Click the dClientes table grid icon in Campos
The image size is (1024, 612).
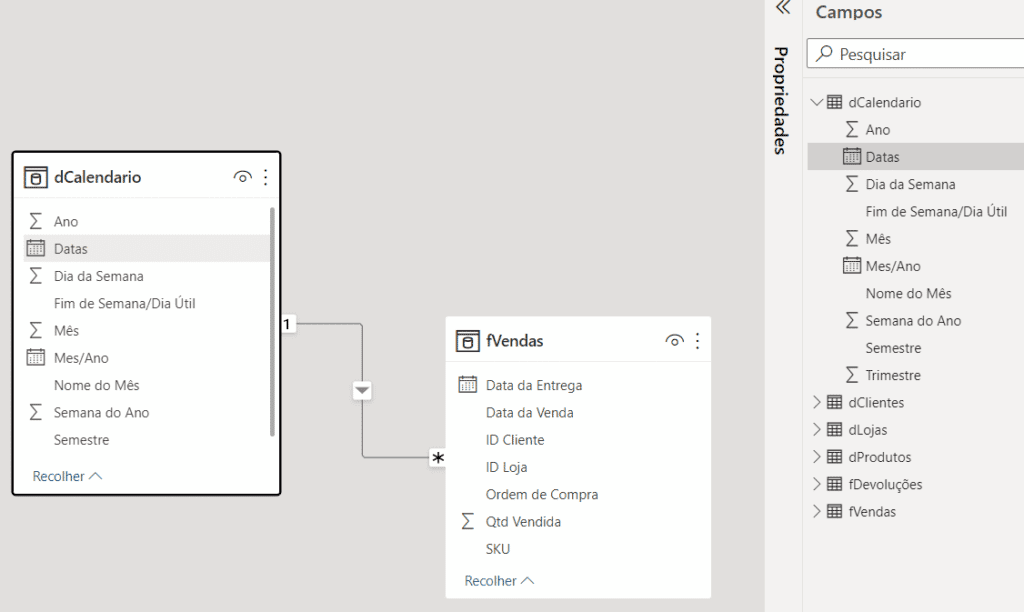point(835,402)
